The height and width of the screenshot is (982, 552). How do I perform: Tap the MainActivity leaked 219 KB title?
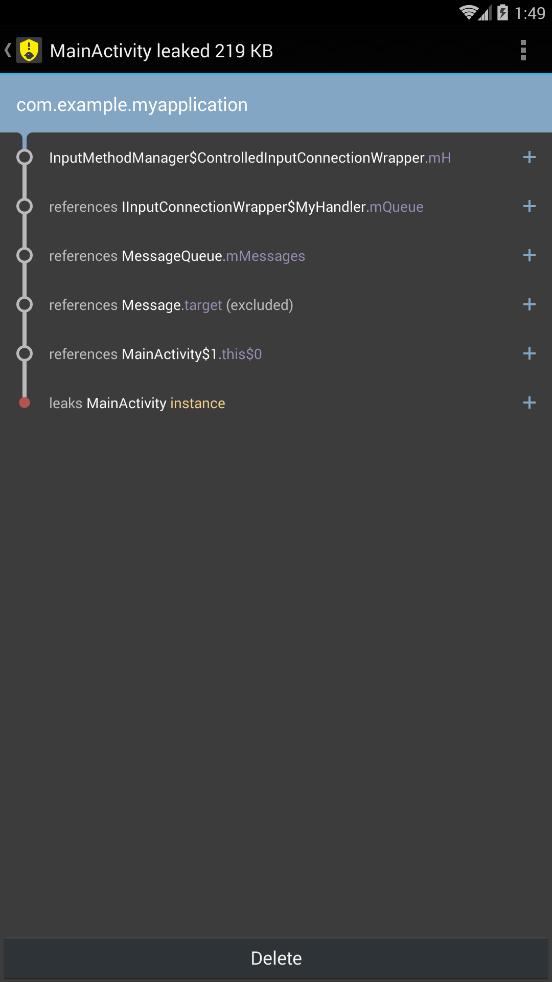click(161, 51)
